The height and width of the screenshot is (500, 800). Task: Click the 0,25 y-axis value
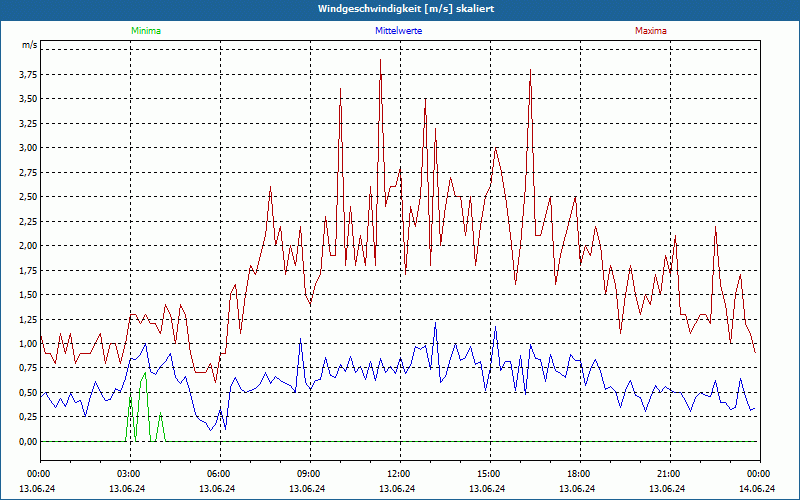click(x=28, y=417)
